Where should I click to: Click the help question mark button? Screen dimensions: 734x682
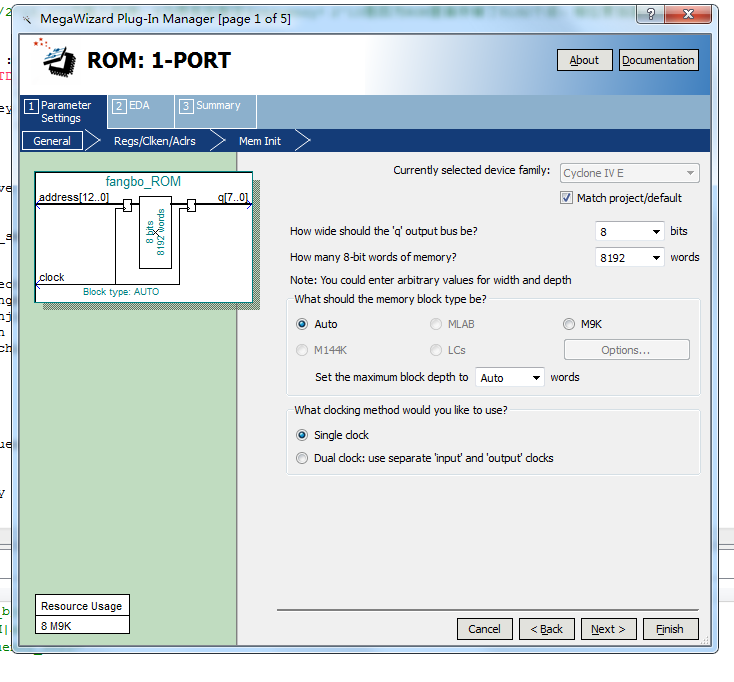coord(650,15)
